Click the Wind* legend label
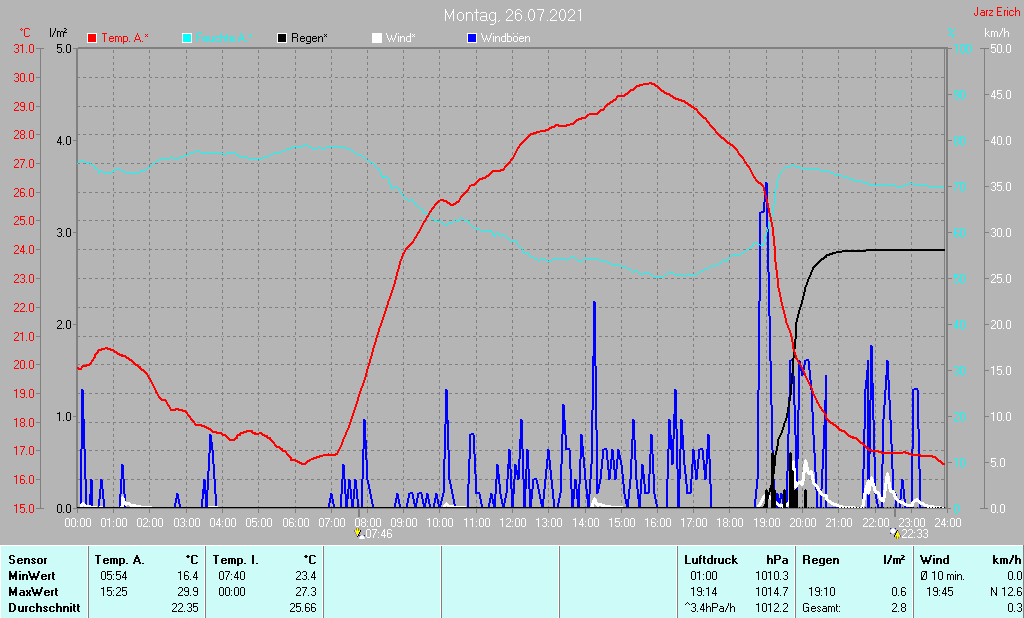1024x618 pixels. coord(400,38)
